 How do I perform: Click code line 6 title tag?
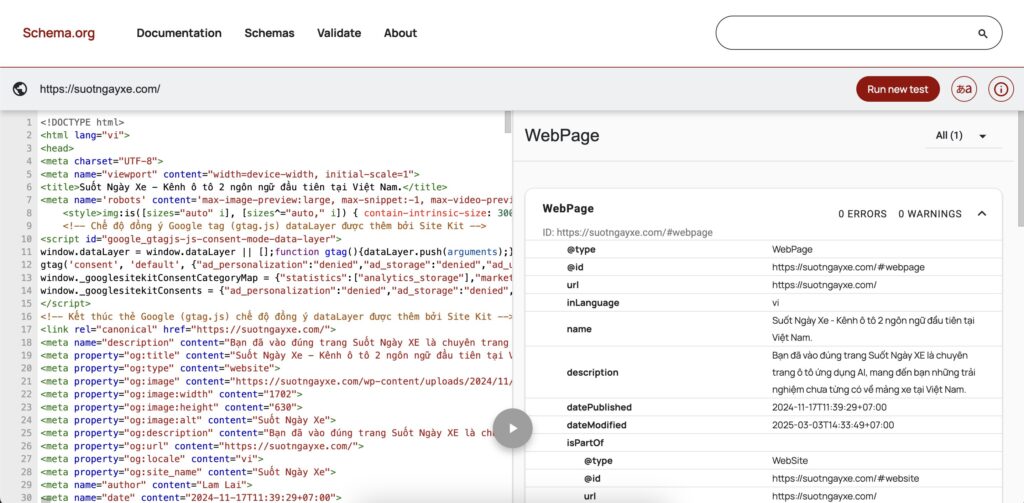click(x=244, y=187)
